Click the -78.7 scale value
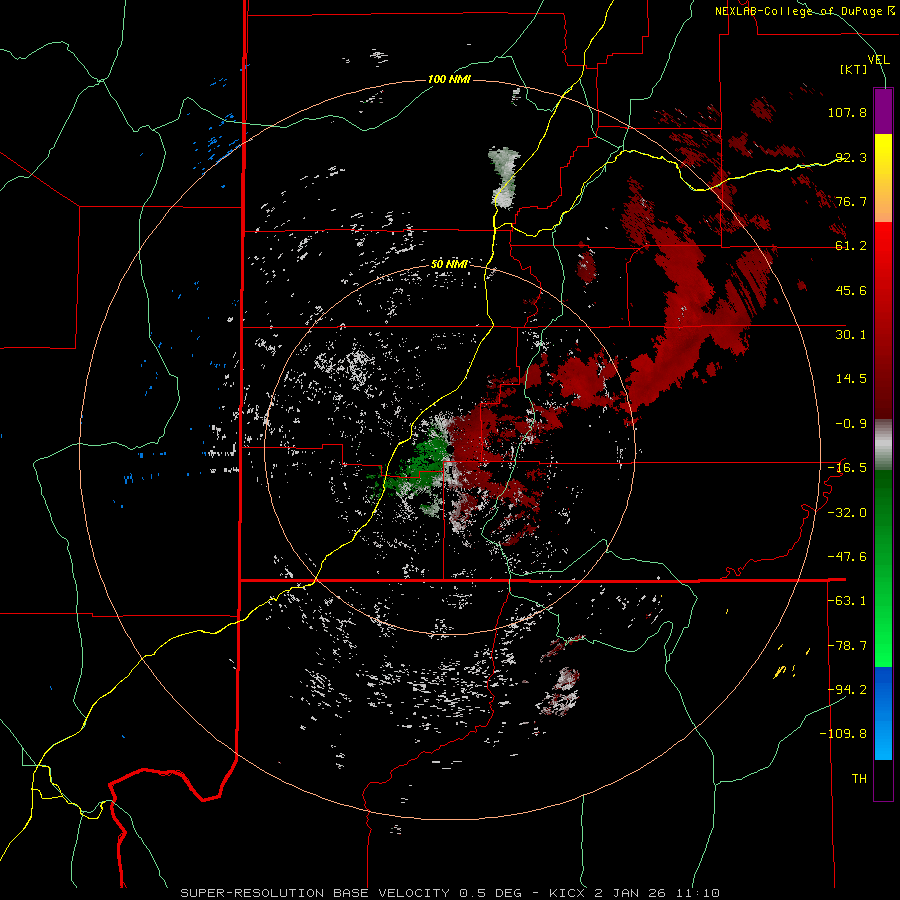 coord(847,646)
